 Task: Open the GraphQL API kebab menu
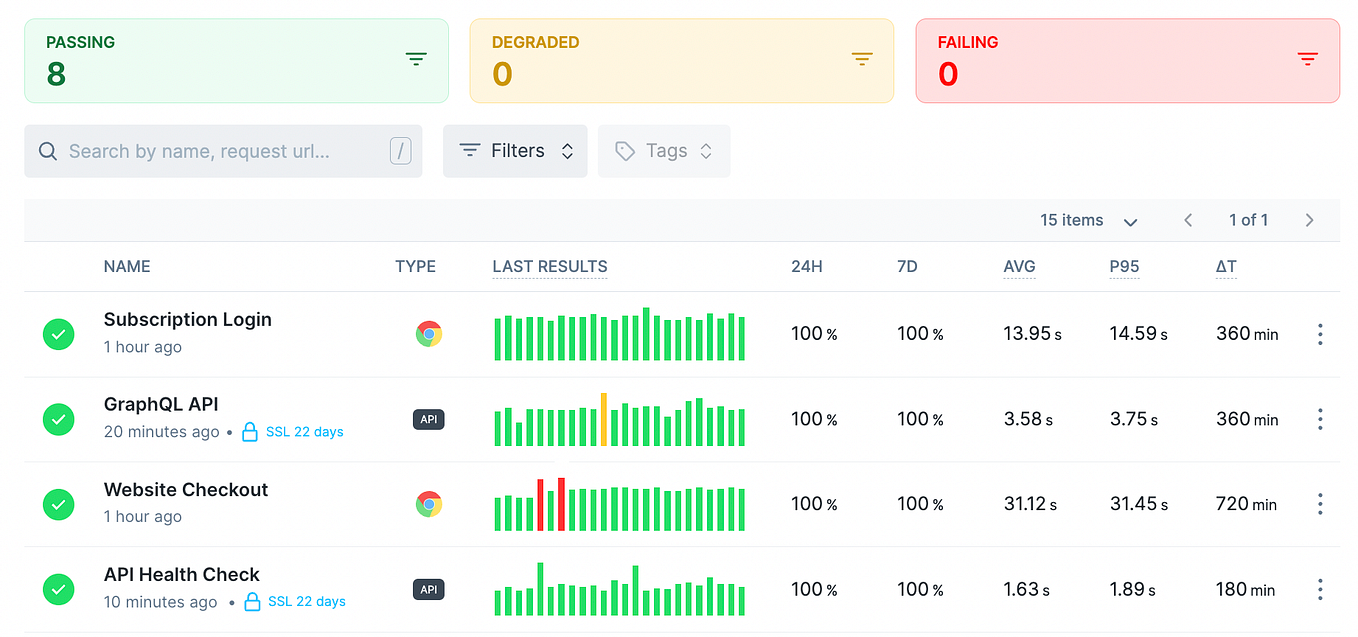(1320, 419)
